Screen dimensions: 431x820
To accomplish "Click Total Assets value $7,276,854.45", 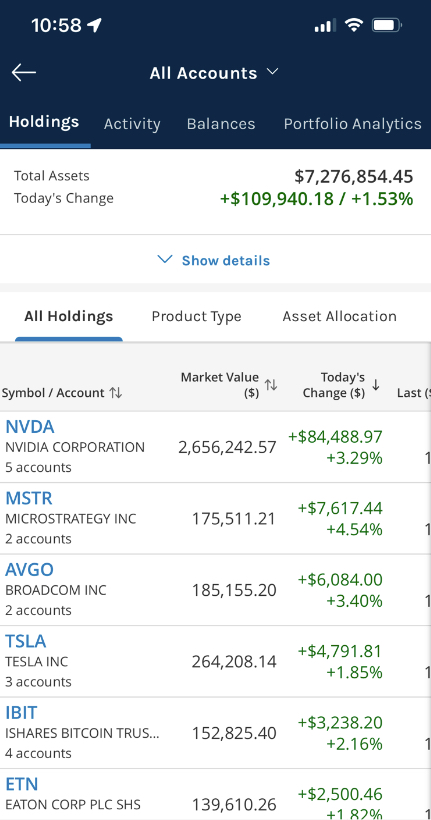I will tap(354, 177).
